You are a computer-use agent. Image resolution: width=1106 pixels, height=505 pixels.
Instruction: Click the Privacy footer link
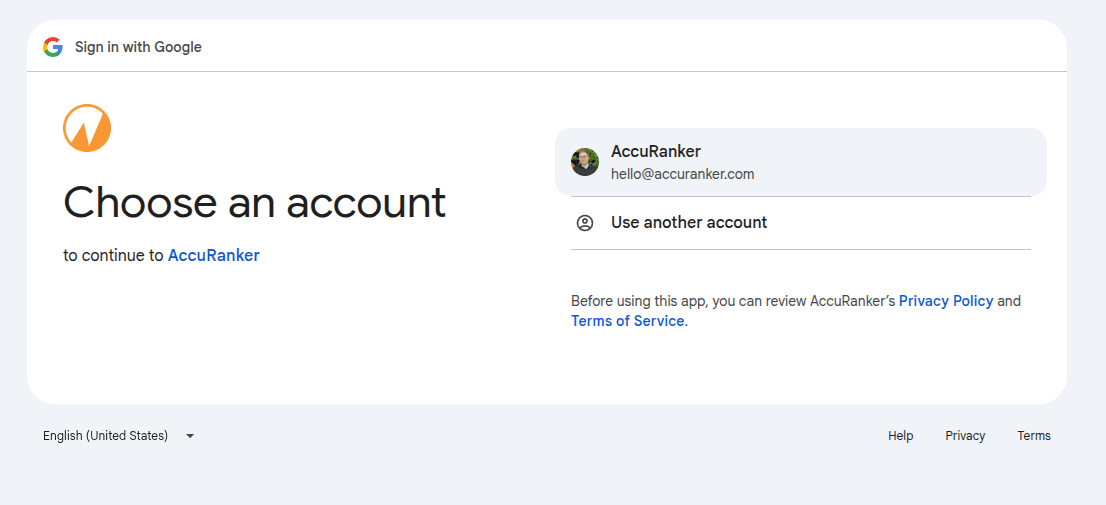pyautogui.click(x=965, y=436)
